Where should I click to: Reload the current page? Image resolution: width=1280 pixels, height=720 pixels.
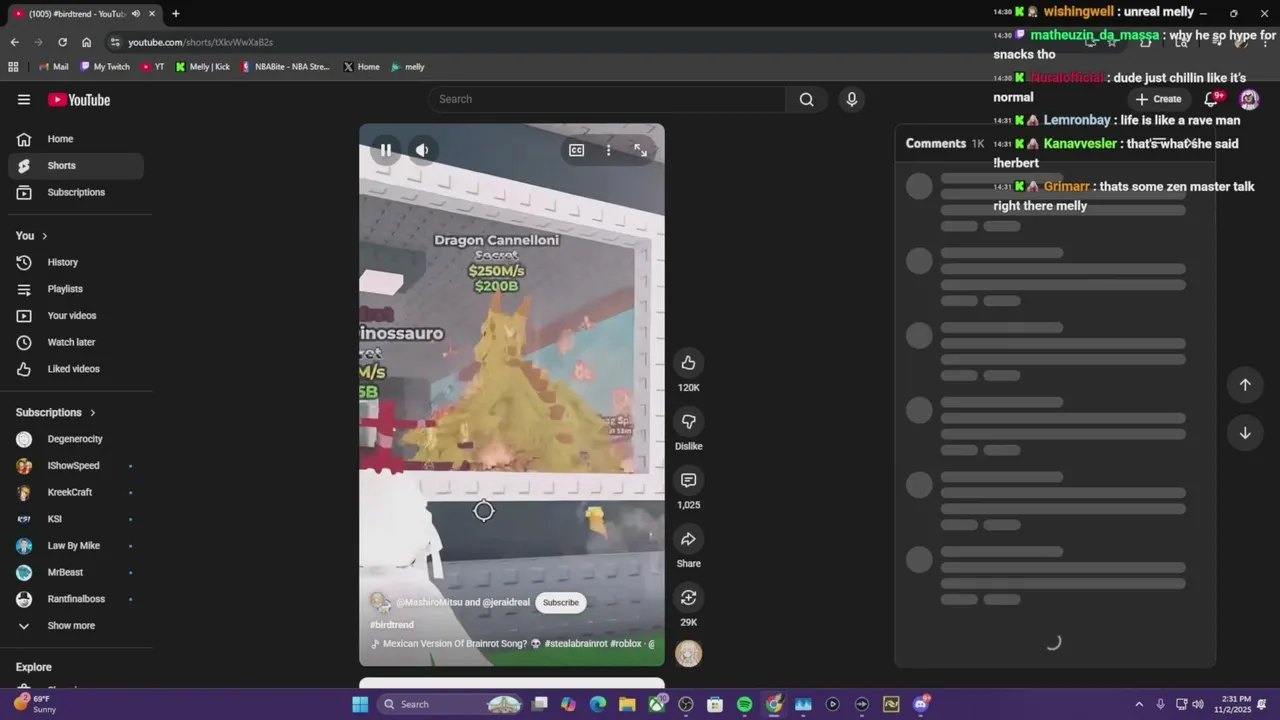coord(62,42)
